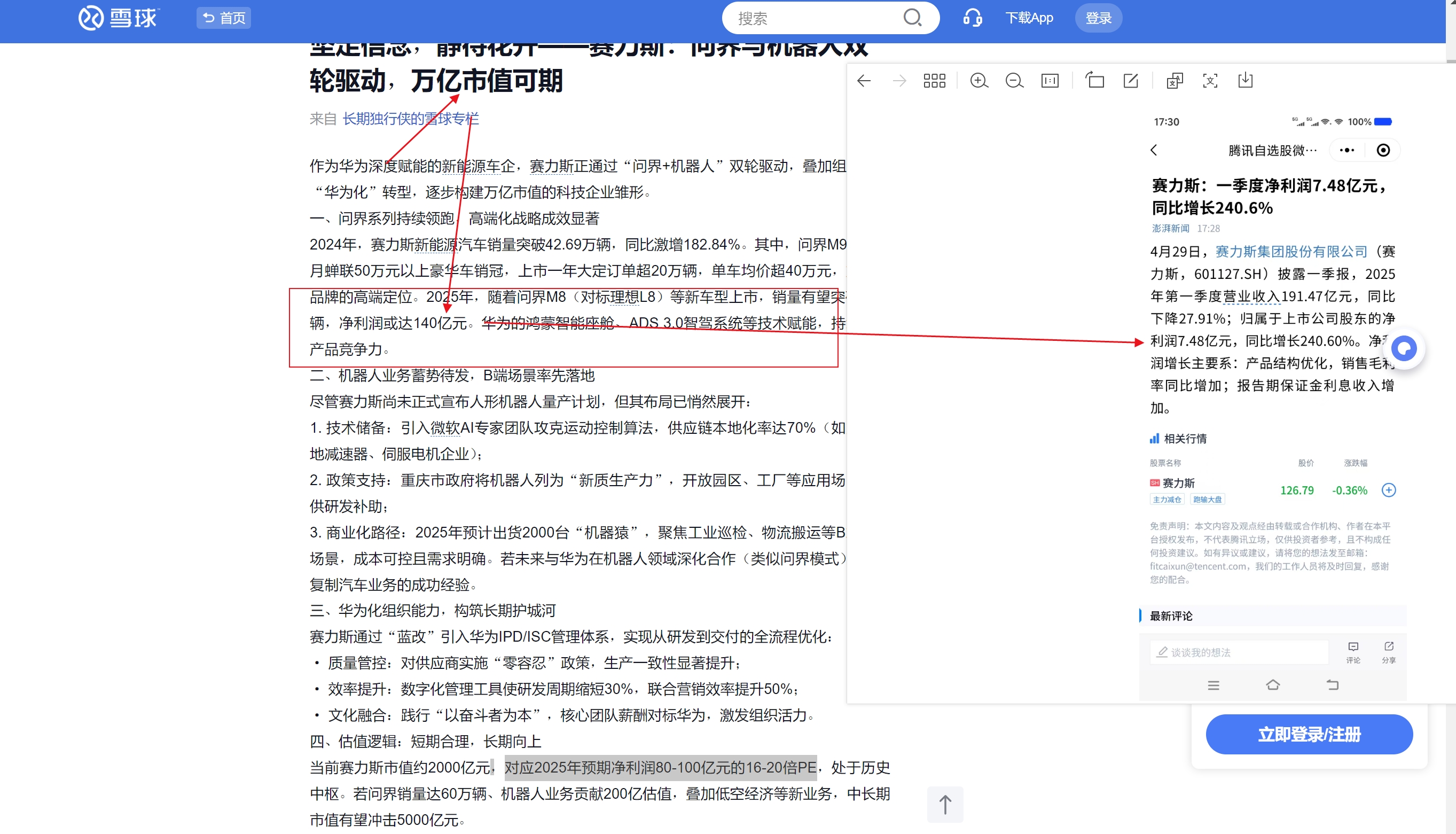Rotate the image in viewer
The height and width of the screenshot is (834, 1456).
[x=1095, y=80]
